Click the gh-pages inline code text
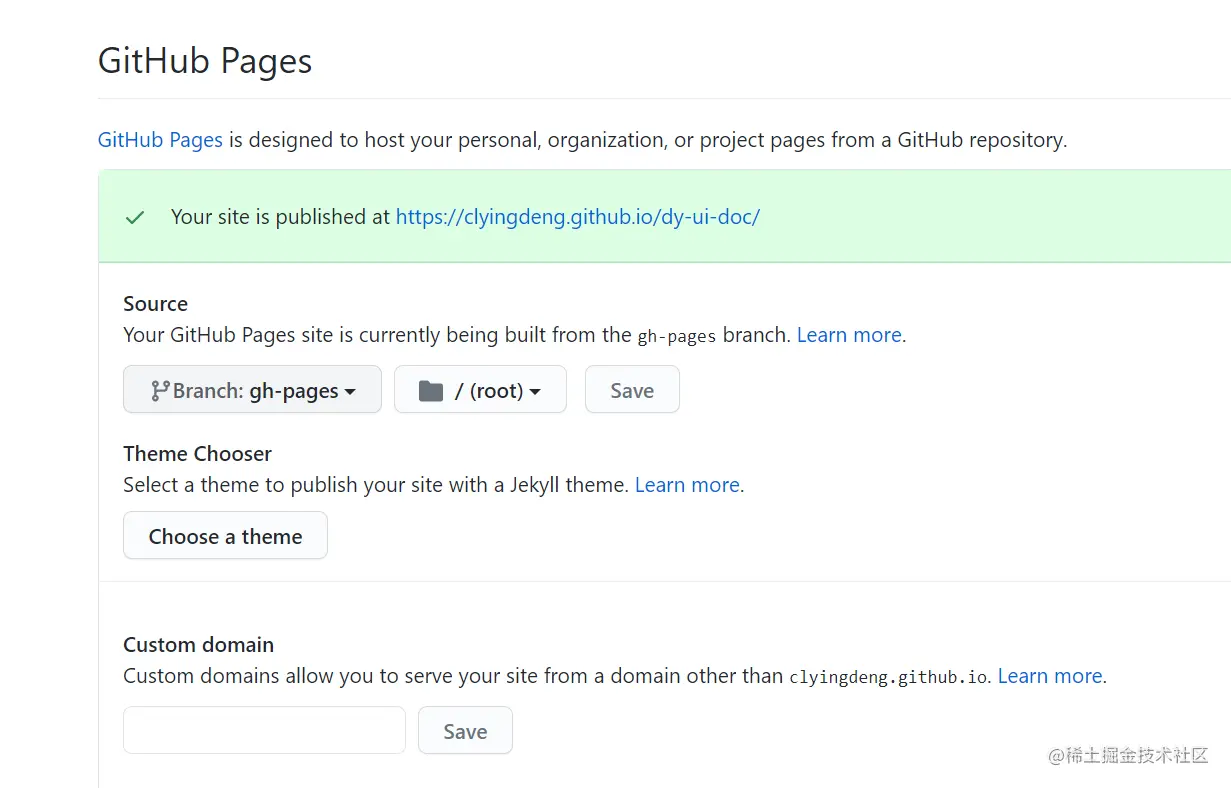 (x=677, y=336)
